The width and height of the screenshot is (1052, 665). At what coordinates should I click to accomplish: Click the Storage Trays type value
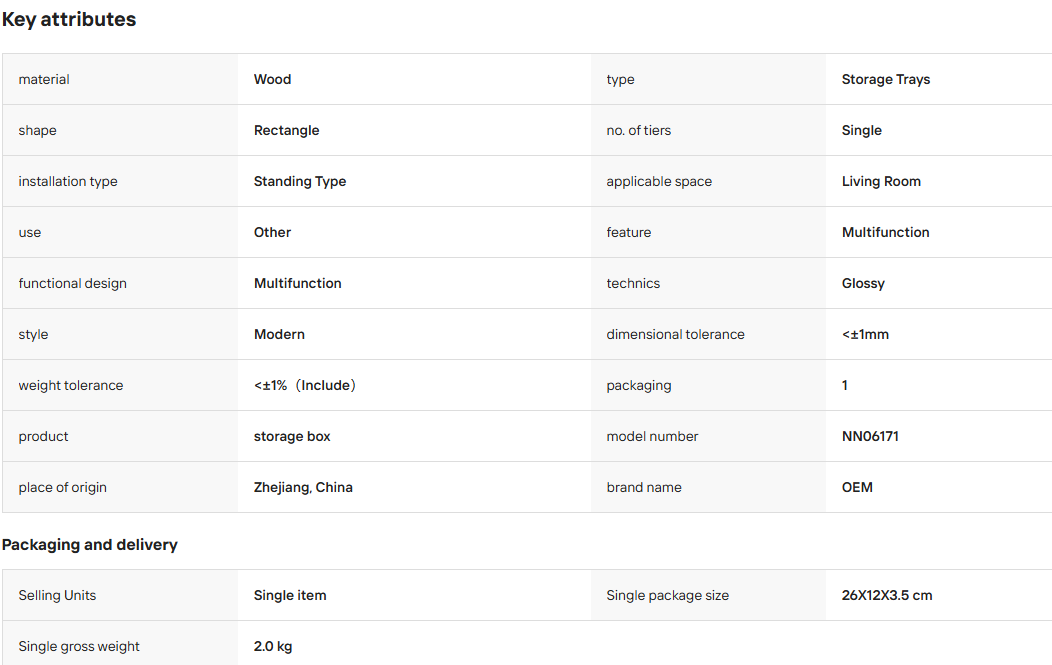click(886, 79)
